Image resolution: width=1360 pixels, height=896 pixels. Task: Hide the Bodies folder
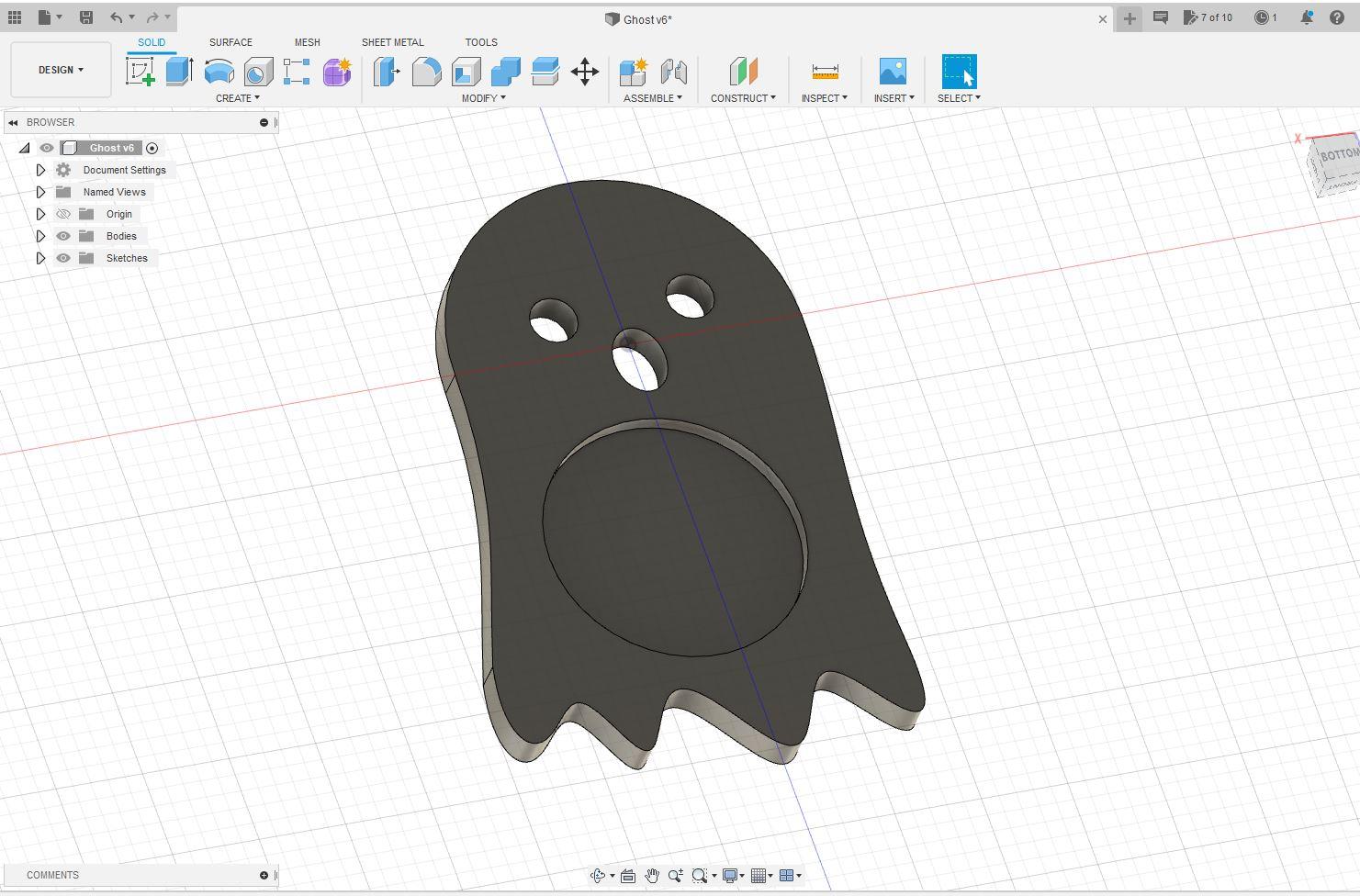pyautogui.click(x=62, y=236)
